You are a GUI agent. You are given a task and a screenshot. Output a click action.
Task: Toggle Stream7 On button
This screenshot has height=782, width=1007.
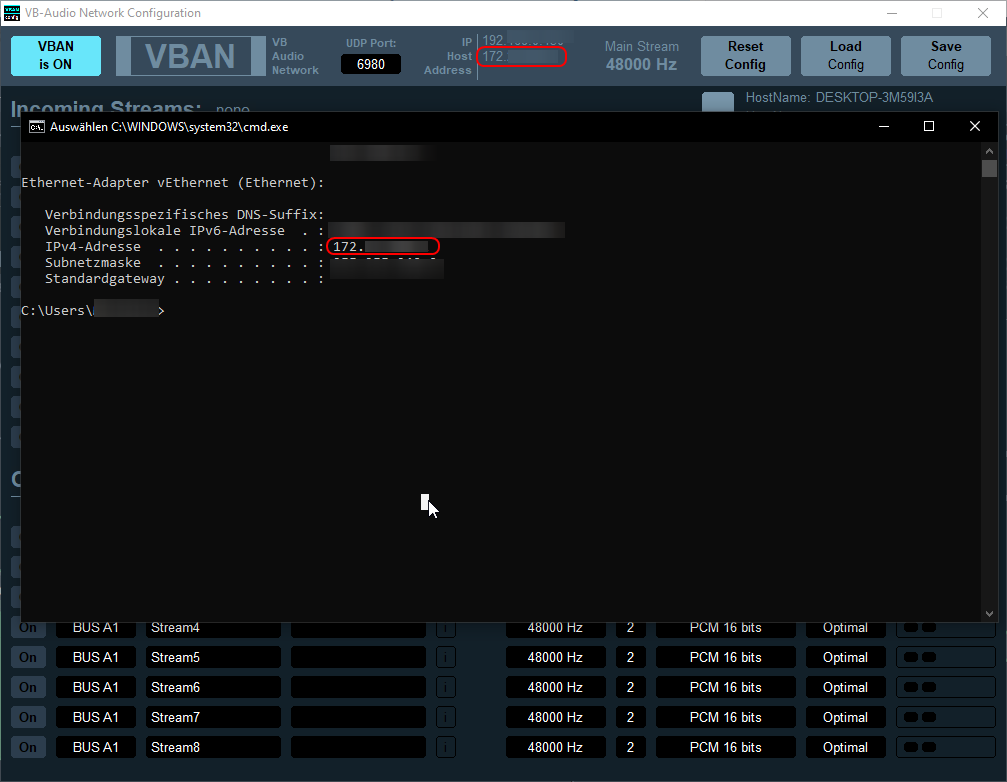click(28, 717)
